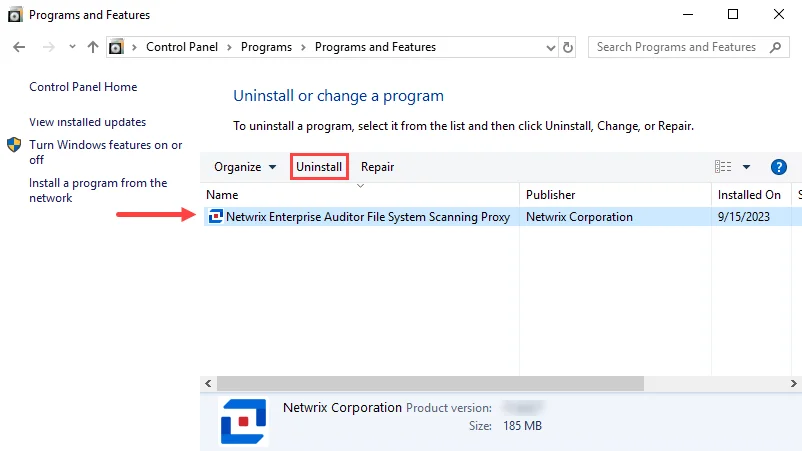Go back using the back arrow
The width and height of the screenshot is (802, 451).
tap(19, 47)
